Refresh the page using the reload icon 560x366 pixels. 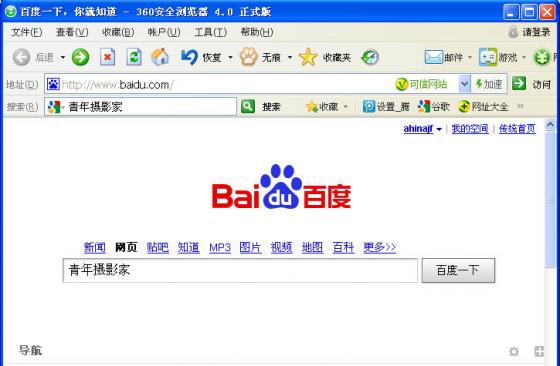point(134,57)
